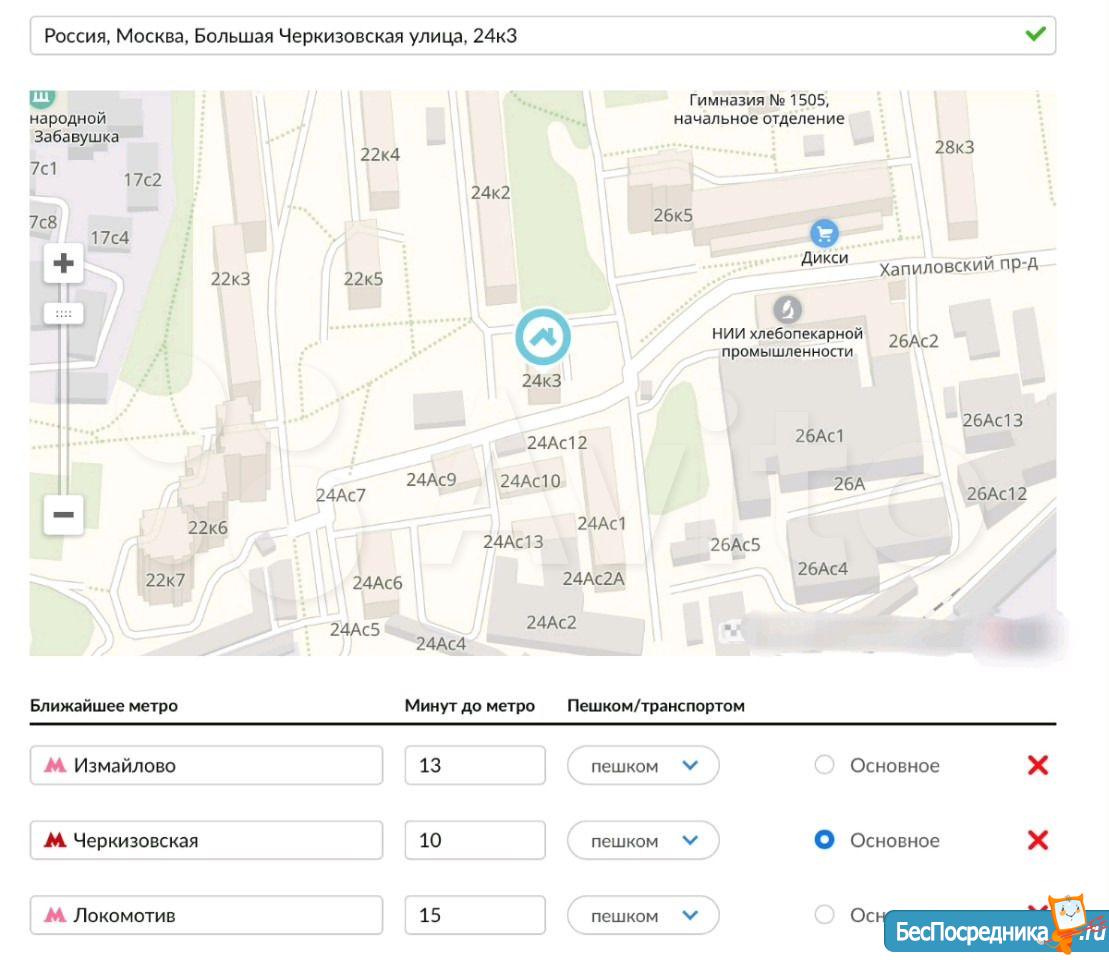
Task: Click the address input field
Action: point(520,36)
